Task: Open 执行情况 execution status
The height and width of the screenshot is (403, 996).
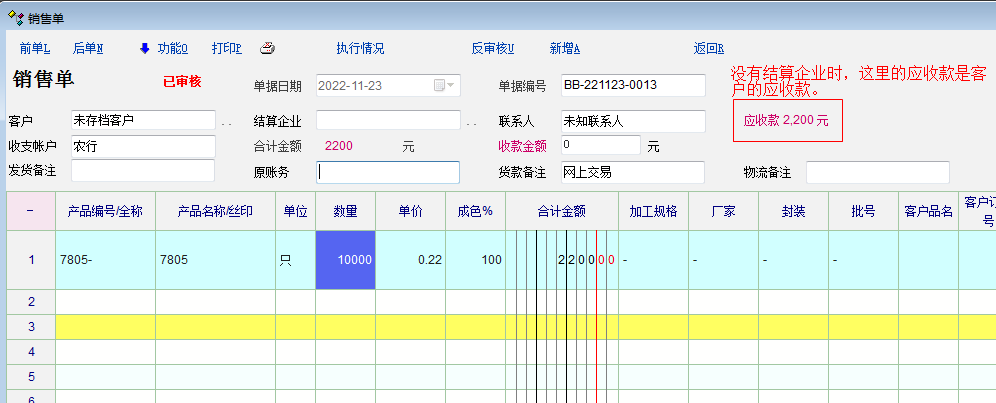Action: click(x=360, y=48)
